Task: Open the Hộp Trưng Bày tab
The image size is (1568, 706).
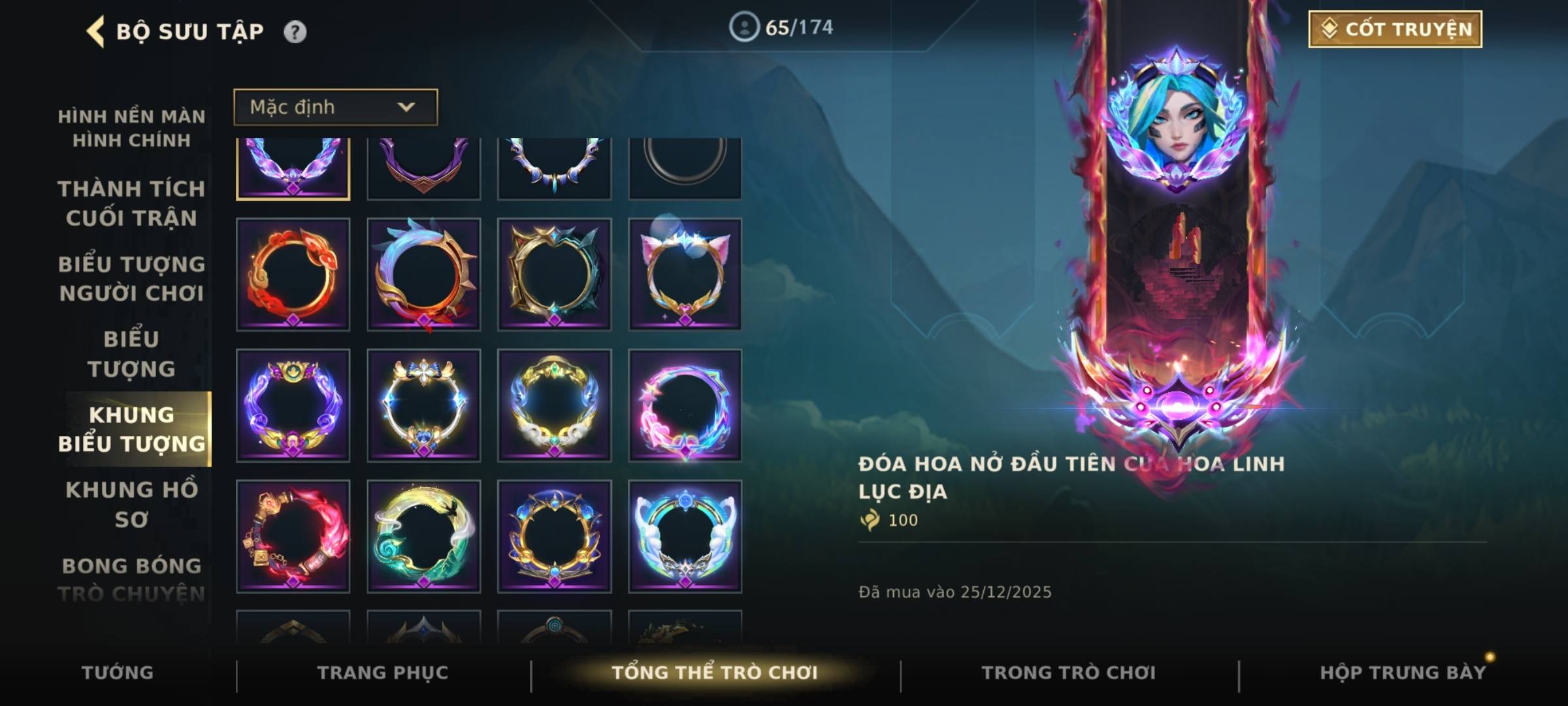Action: [1403, 673]
